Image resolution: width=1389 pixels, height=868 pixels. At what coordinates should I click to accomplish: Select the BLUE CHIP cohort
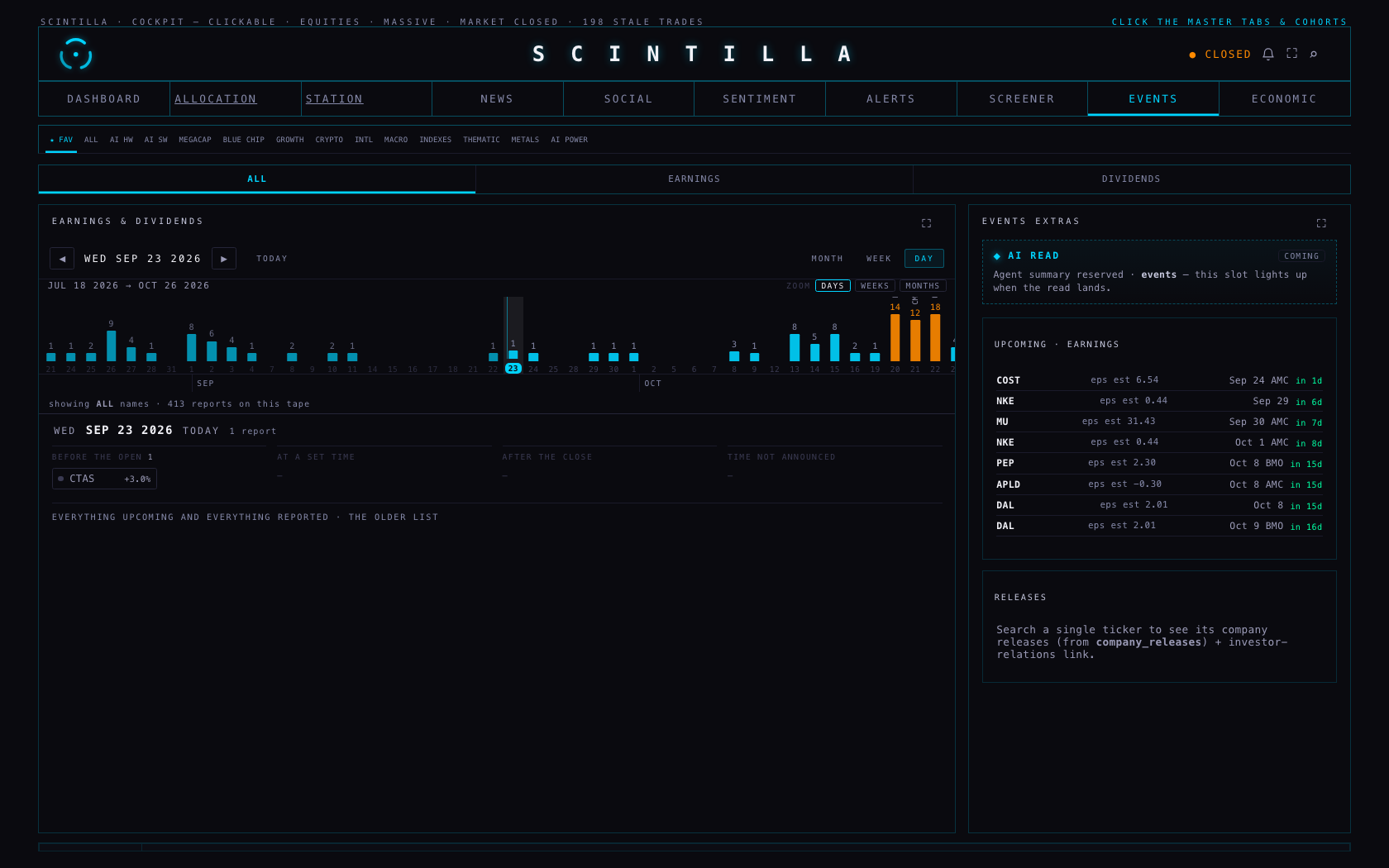(244, 140)
